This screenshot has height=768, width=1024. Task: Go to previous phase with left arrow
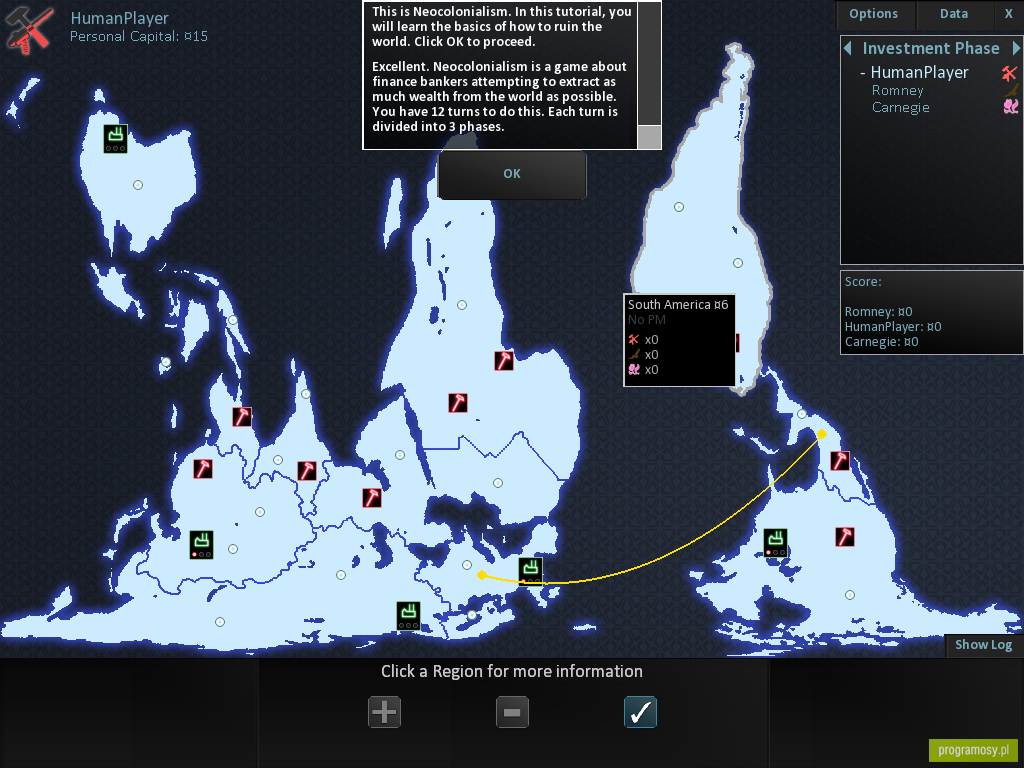[848, 48]
